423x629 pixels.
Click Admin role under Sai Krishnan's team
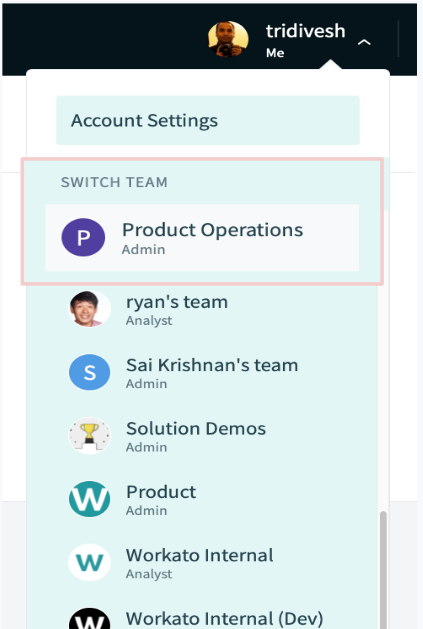(146, 383)
